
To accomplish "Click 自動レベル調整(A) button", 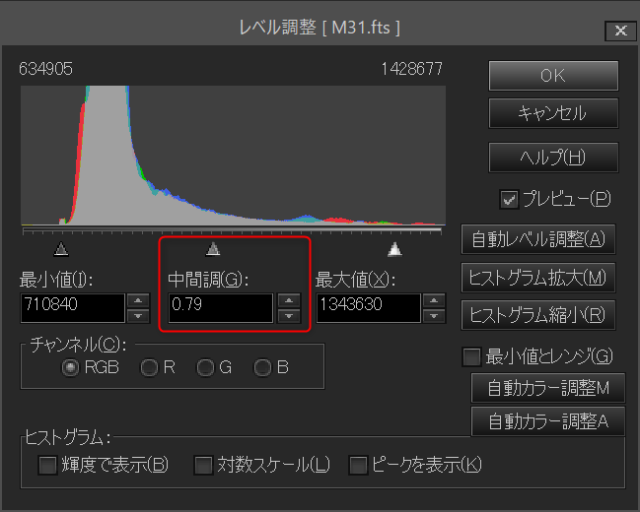I will pos(538,239).
